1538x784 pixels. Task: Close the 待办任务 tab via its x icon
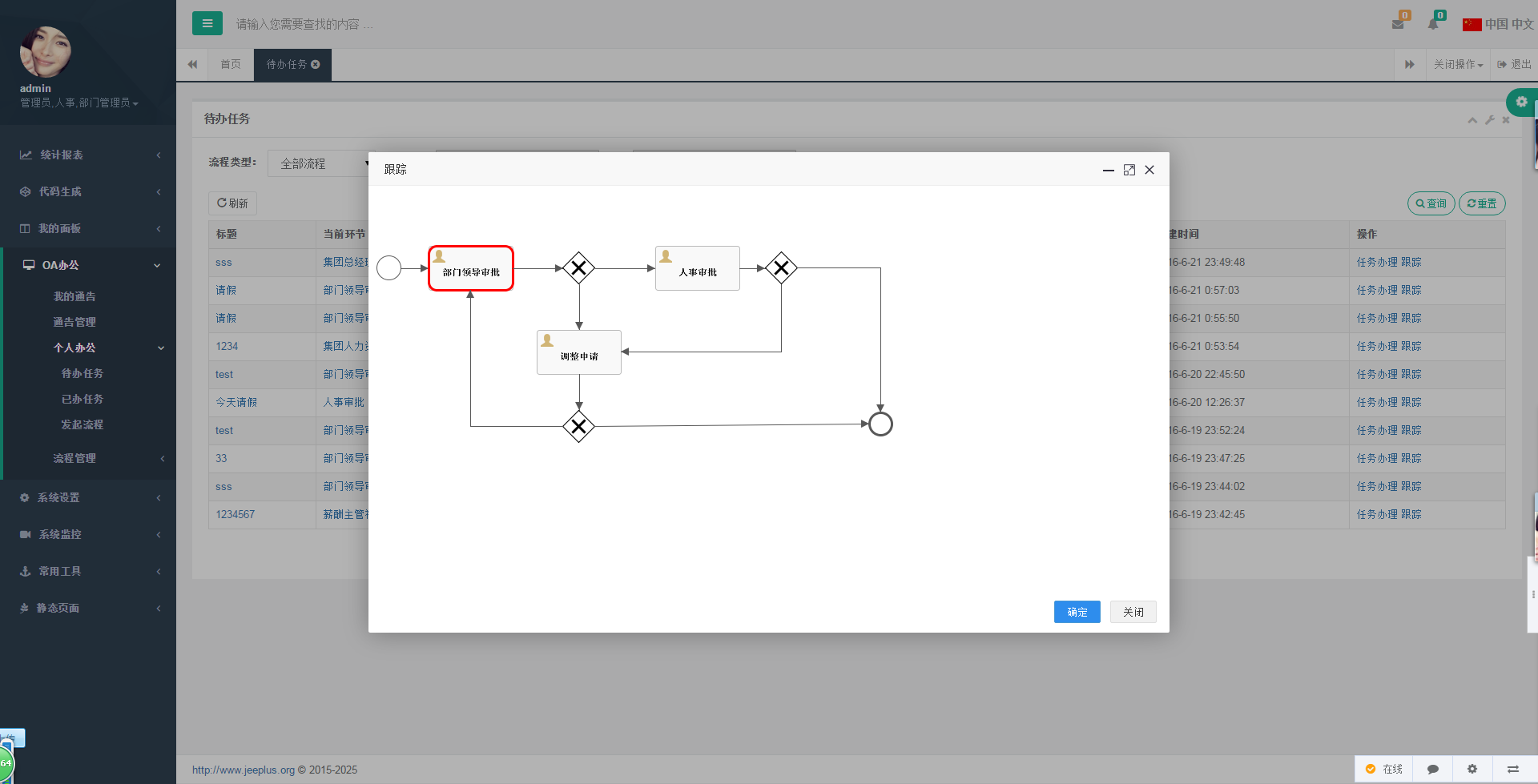click(316, 64)
